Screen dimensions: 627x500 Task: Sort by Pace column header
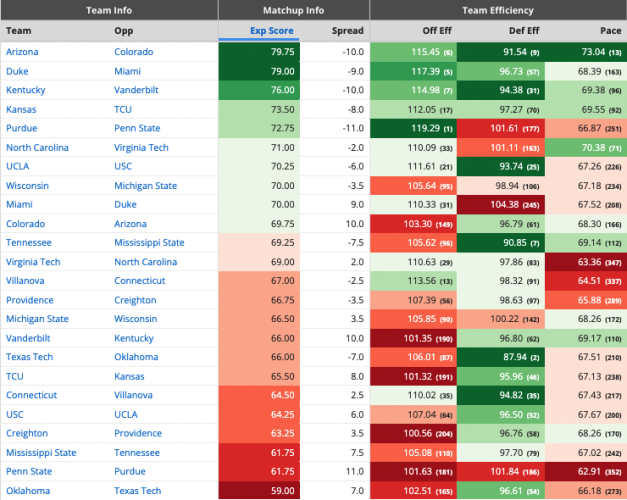(611, 31)
